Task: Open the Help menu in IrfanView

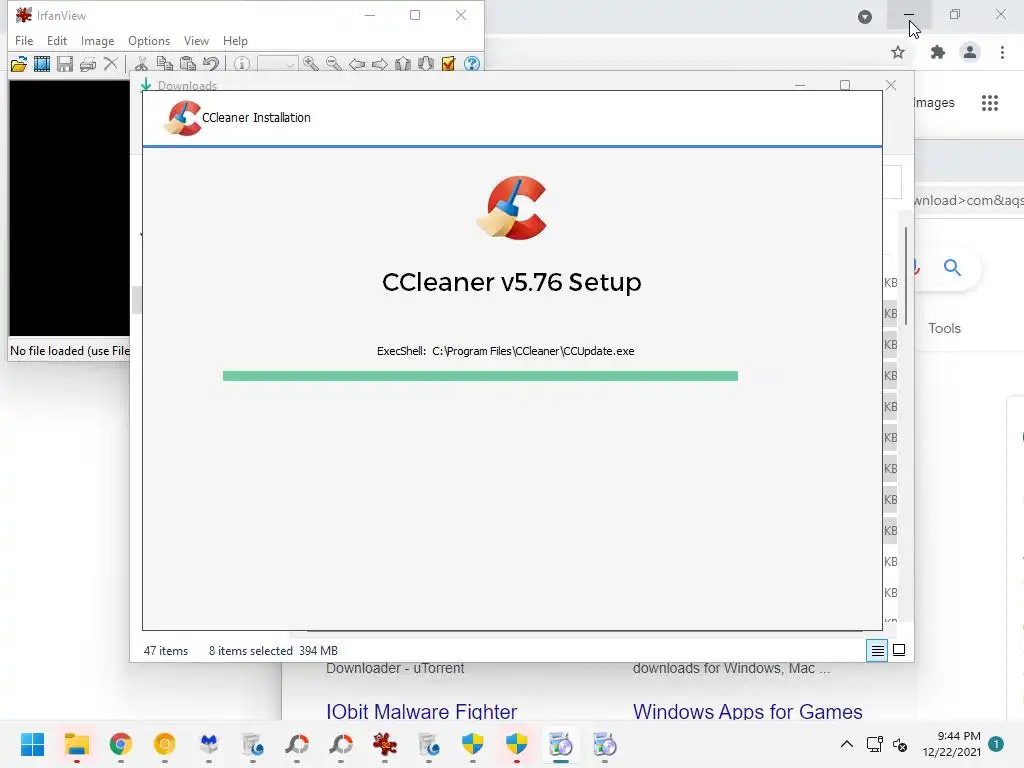Action: coord(235,40)
